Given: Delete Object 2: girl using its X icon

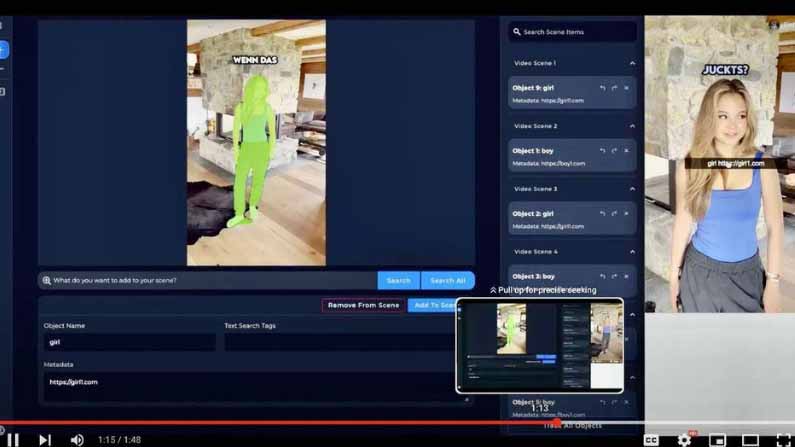Looking at the screenshot, I should pos(626,213).
